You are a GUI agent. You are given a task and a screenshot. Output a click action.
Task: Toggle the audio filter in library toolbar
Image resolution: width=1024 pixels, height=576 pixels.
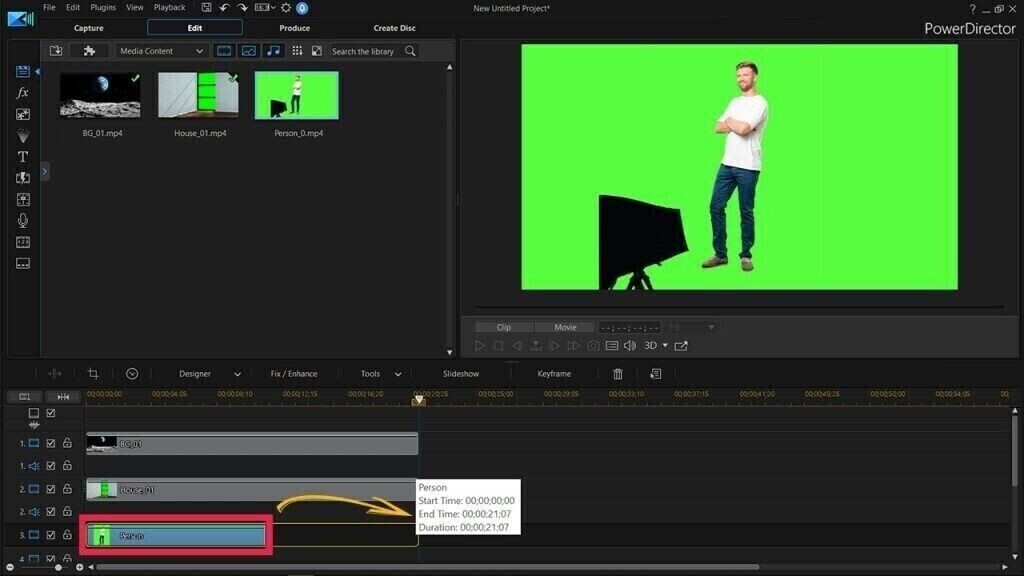273,51
